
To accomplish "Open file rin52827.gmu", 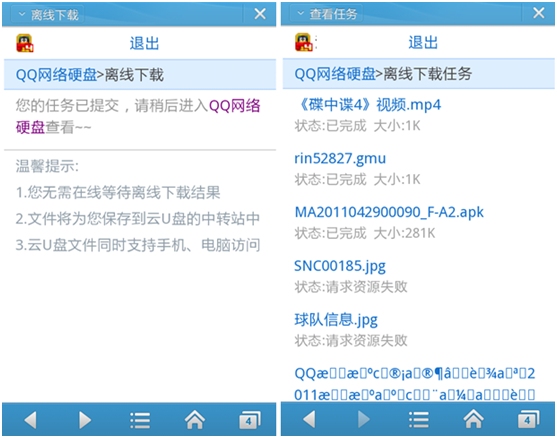I will (340, 158).
